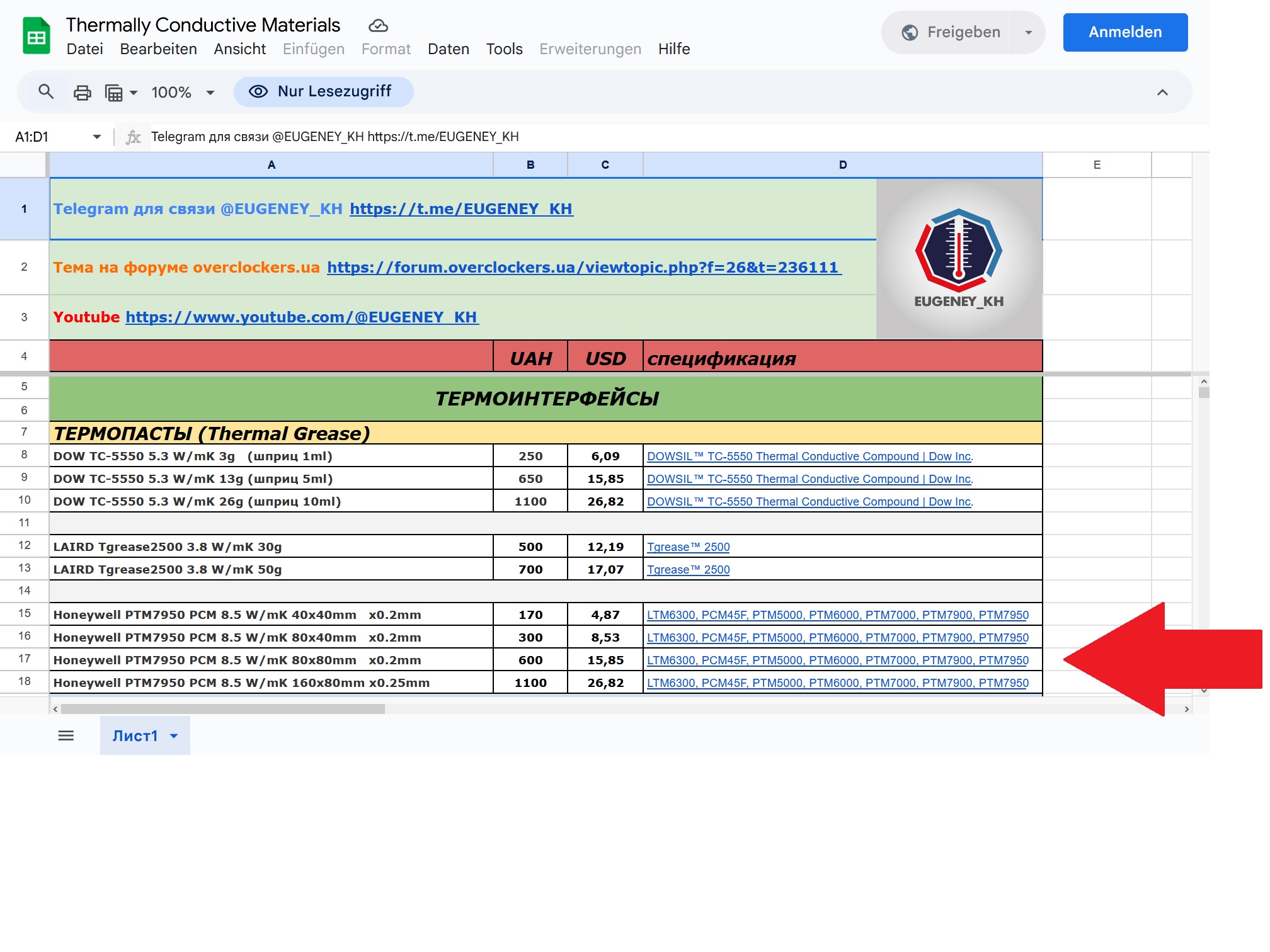1270x952 pixels.
Task: Click the horizontal scroll left arrow
Action: pos(55,709)
